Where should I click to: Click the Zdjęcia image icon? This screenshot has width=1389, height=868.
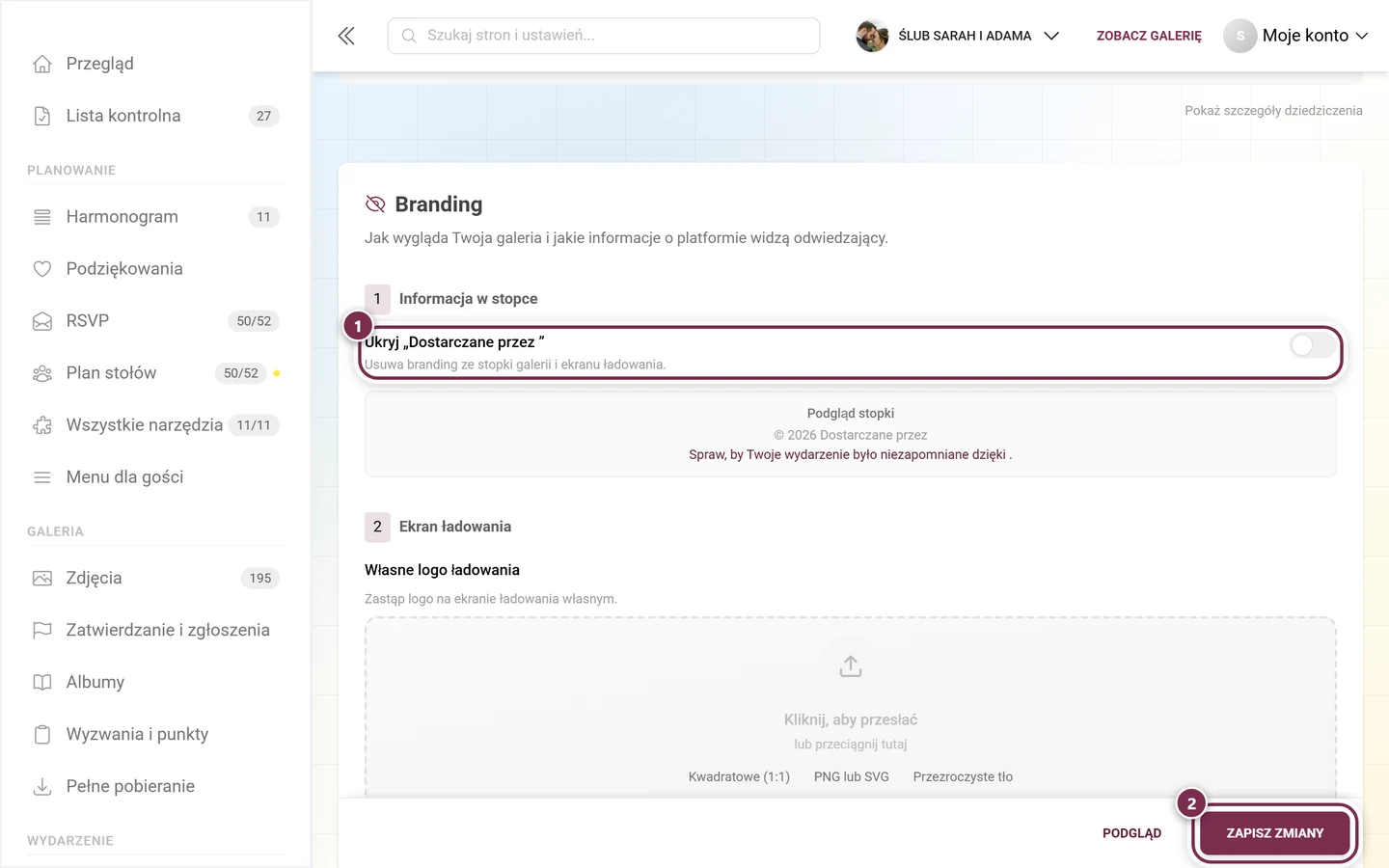pyautogui.click(x=42, y=579)
